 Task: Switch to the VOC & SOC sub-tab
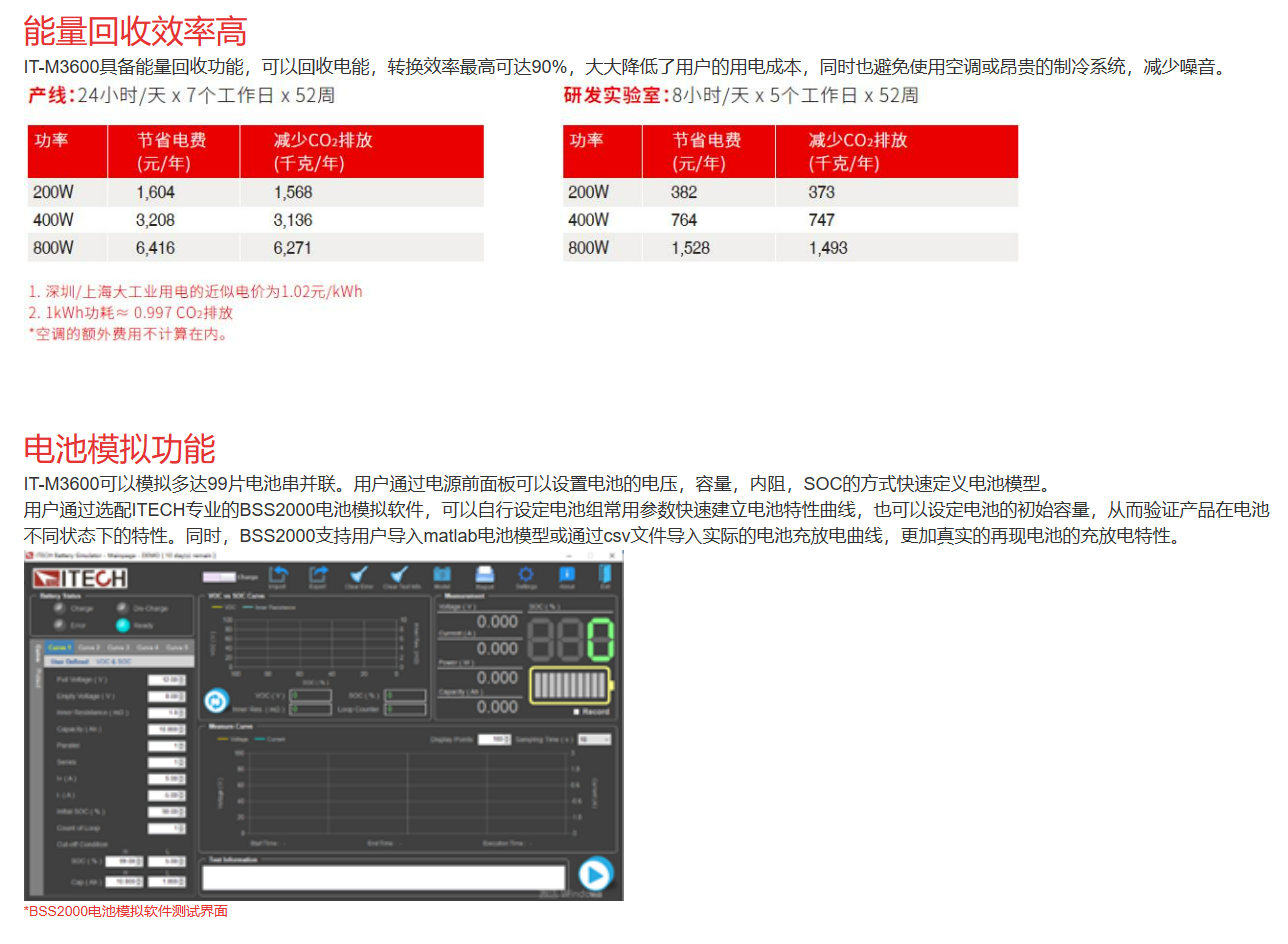pyautogui.click(x=114, y=661)
